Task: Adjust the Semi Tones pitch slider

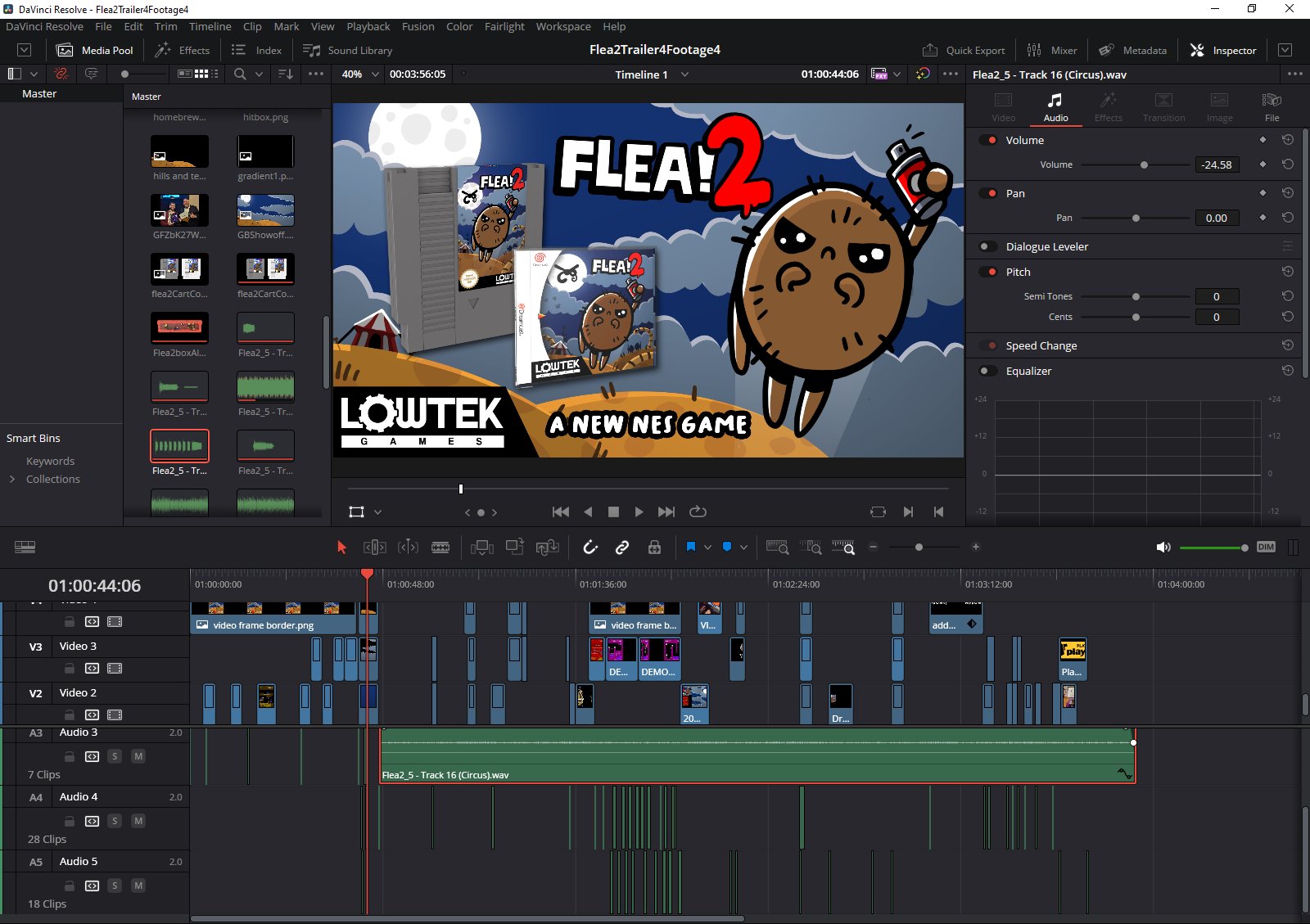Action: 1136,296
